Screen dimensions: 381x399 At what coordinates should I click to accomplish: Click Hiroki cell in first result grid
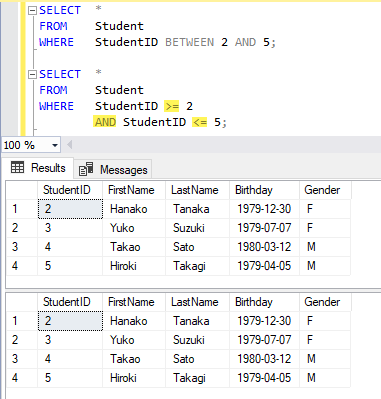[x=134, y=266]
